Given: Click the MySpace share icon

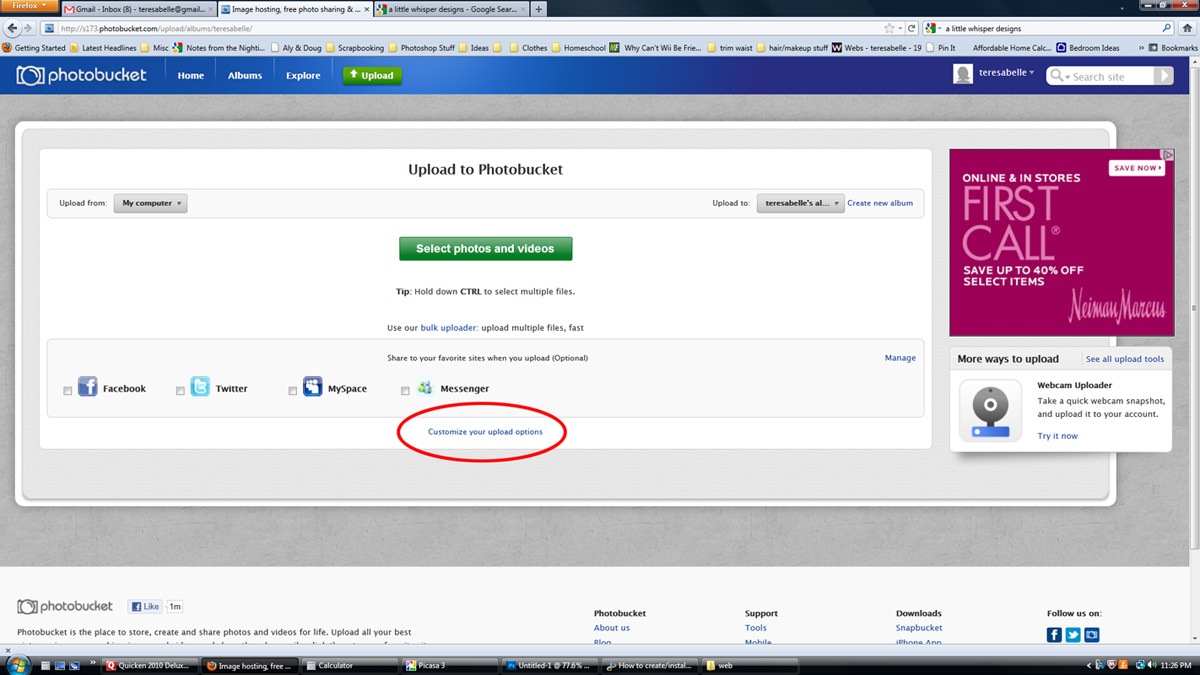Looking at the screenshot, I should point(312,388).
